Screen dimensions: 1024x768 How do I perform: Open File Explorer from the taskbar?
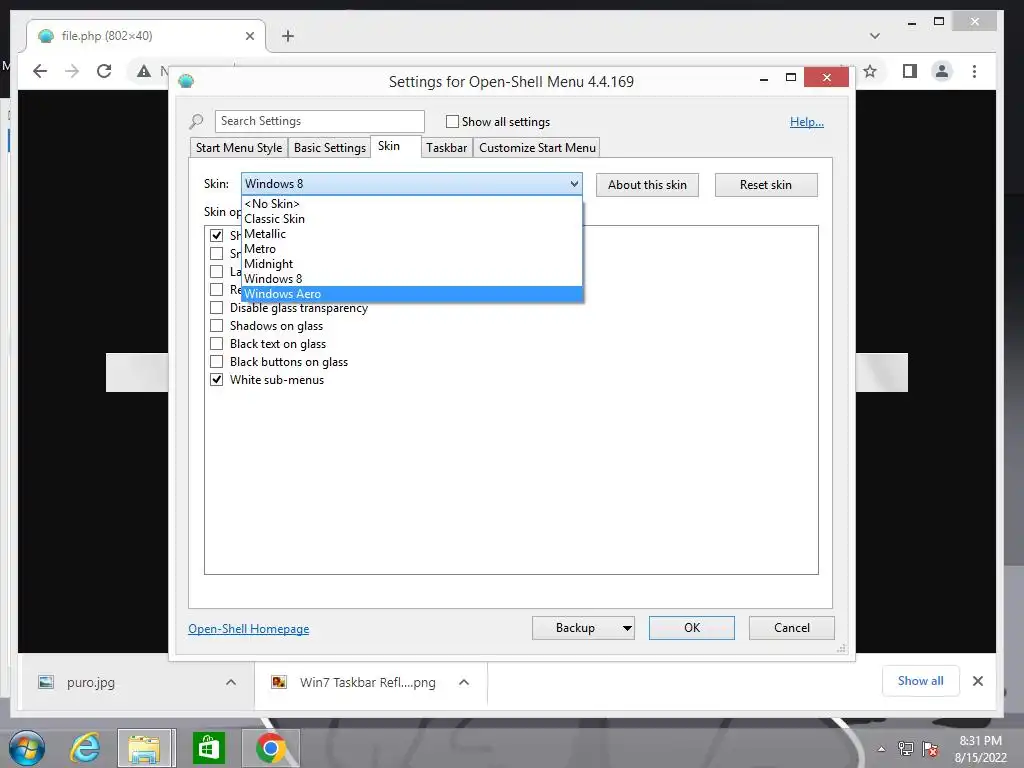tap(146, 748)
